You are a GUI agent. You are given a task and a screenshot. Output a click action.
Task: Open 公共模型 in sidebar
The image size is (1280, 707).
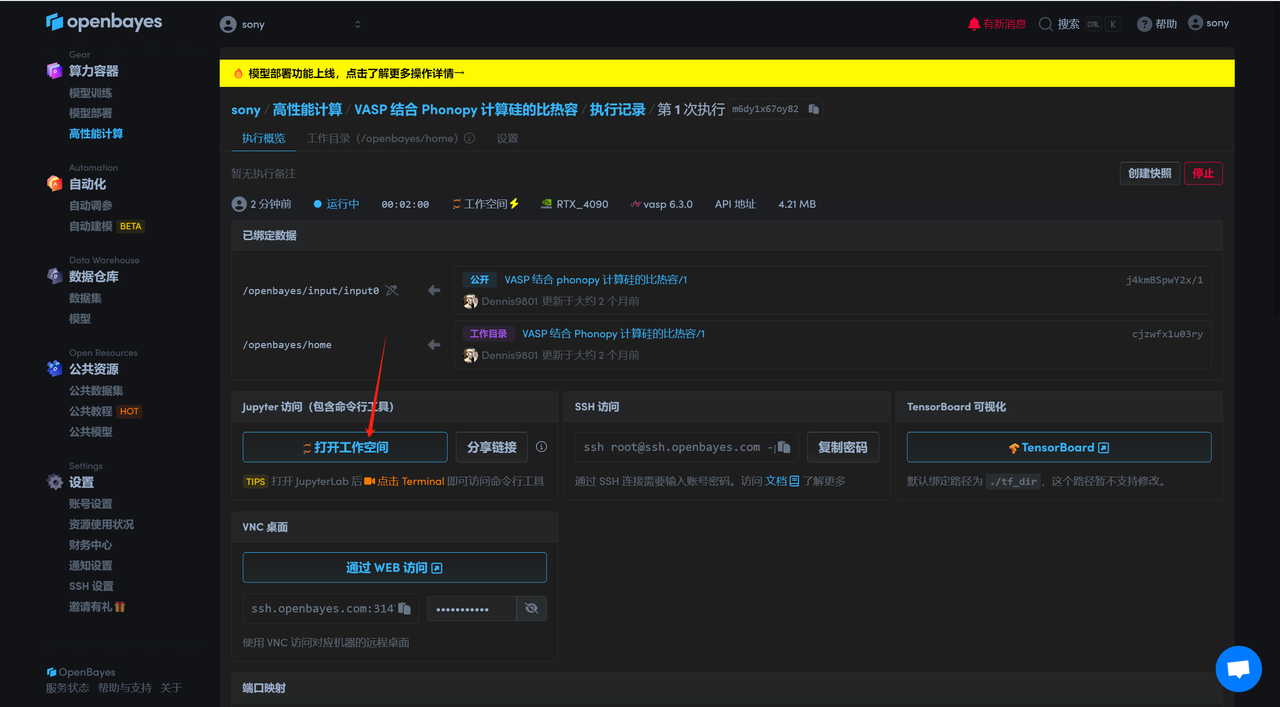coord(90,432)
